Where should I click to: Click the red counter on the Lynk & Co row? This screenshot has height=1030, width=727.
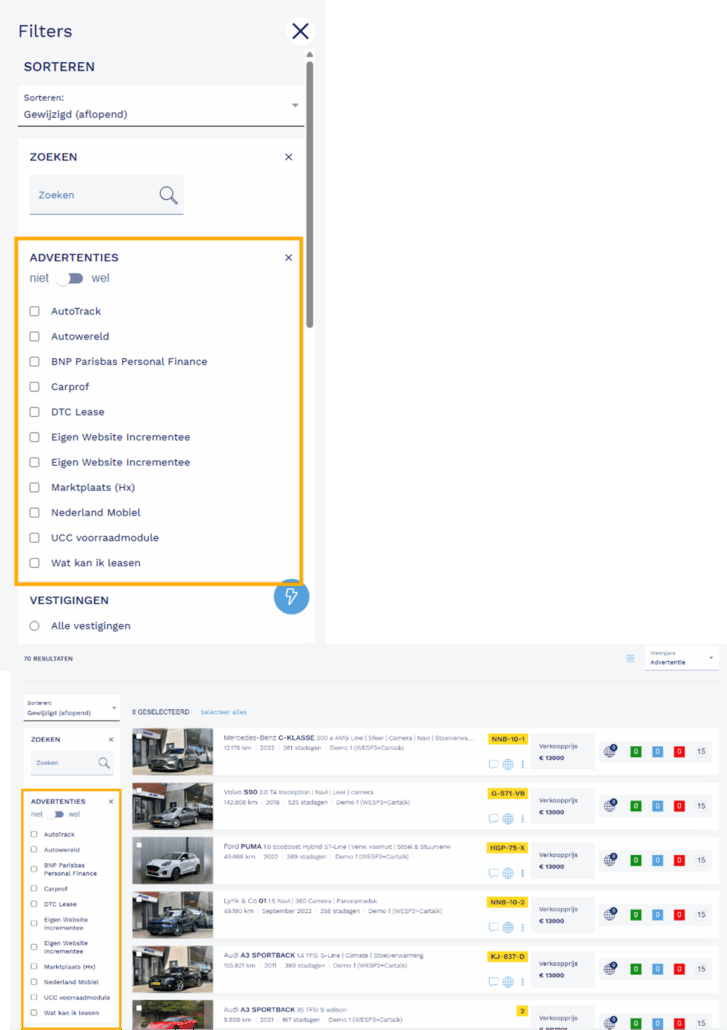[x=679, y=914]
